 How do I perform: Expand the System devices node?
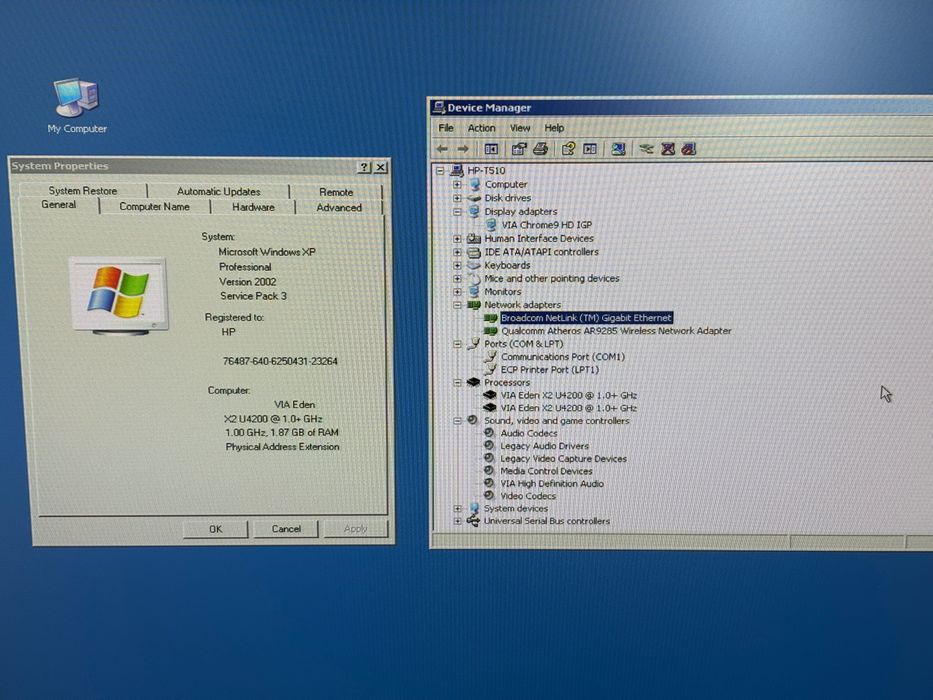point(457,509)
